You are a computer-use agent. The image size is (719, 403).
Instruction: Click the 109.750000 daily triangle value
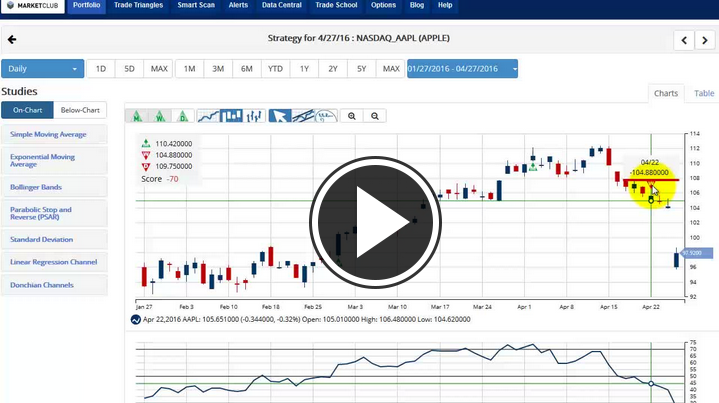(174, 166)
